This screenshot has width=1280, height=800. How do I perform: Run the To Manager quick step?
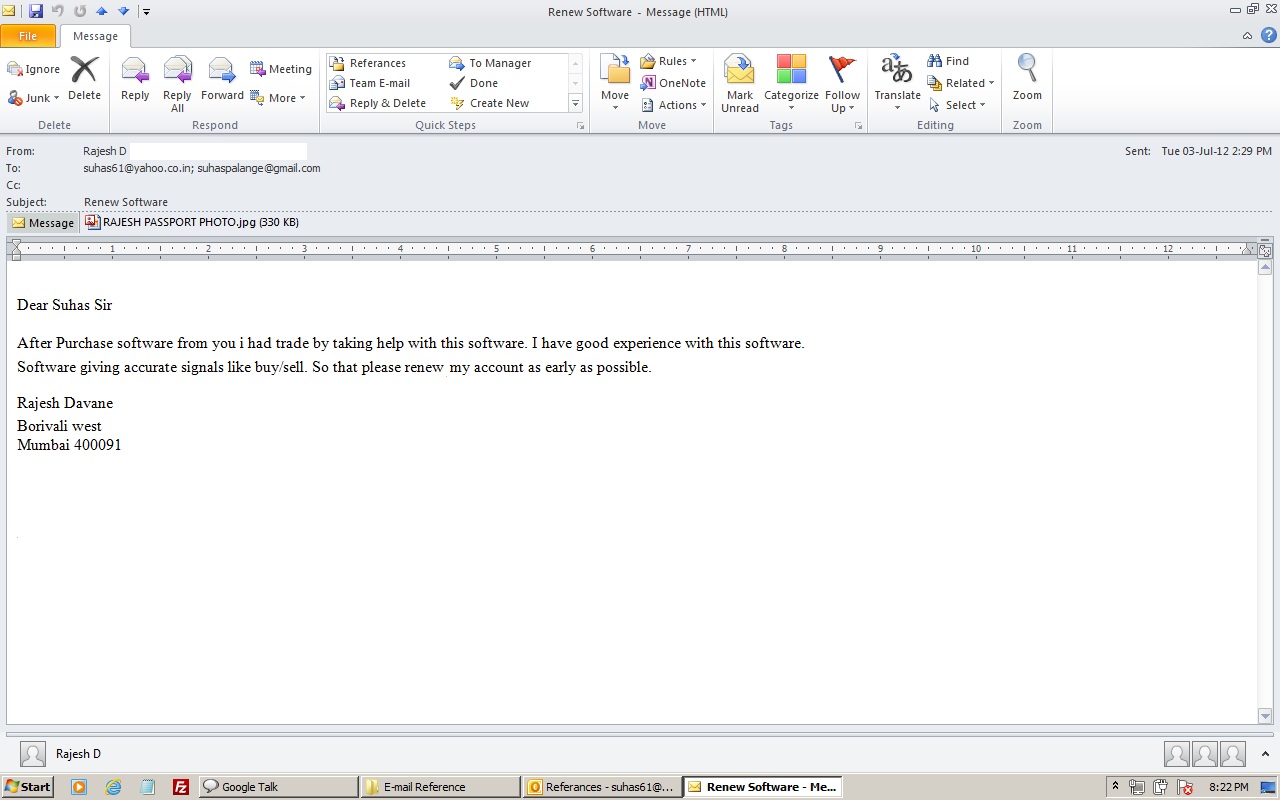[x=490, y=63]
